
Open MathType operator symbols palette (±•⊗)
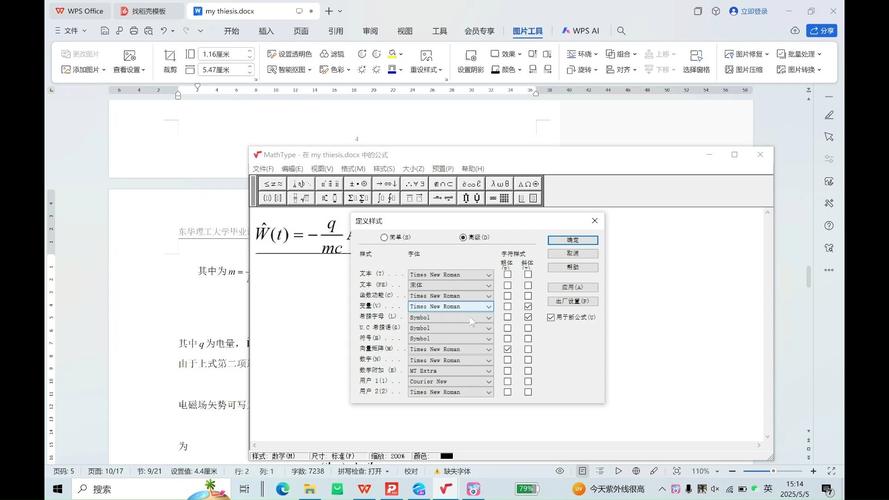358,184
